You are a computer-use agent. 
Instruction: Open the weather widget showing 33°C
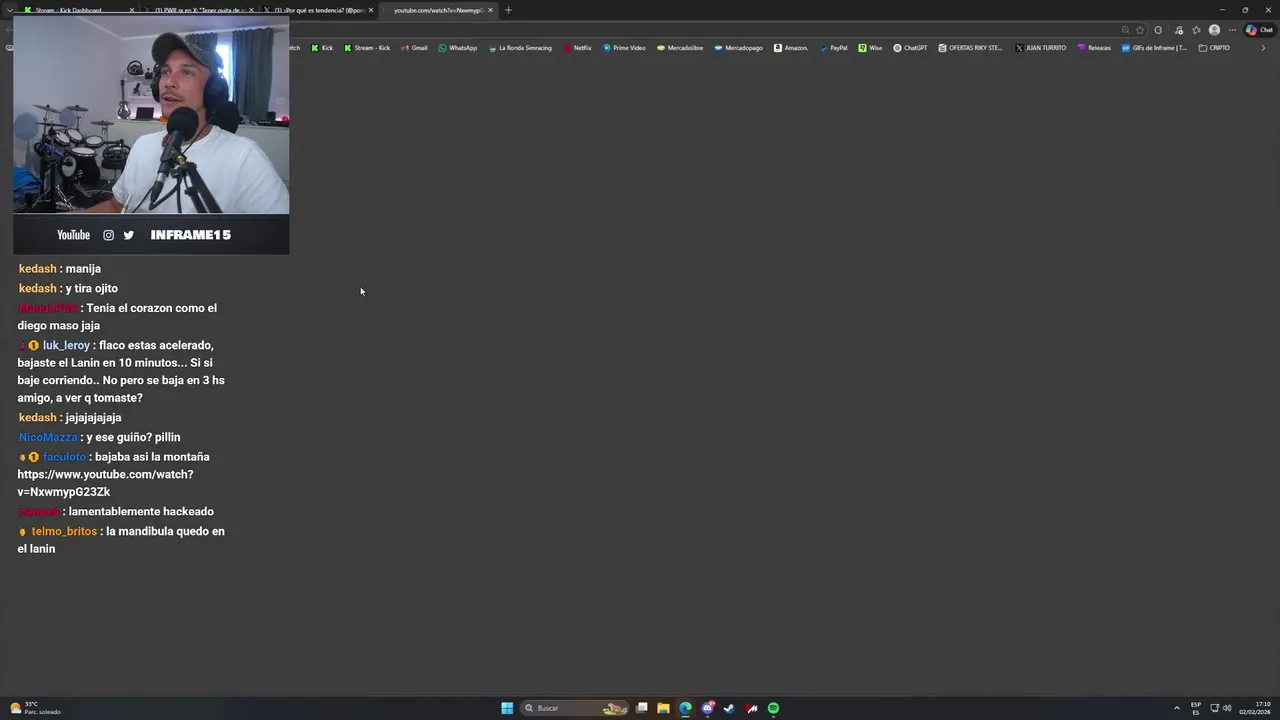click(x=36, y=708)
